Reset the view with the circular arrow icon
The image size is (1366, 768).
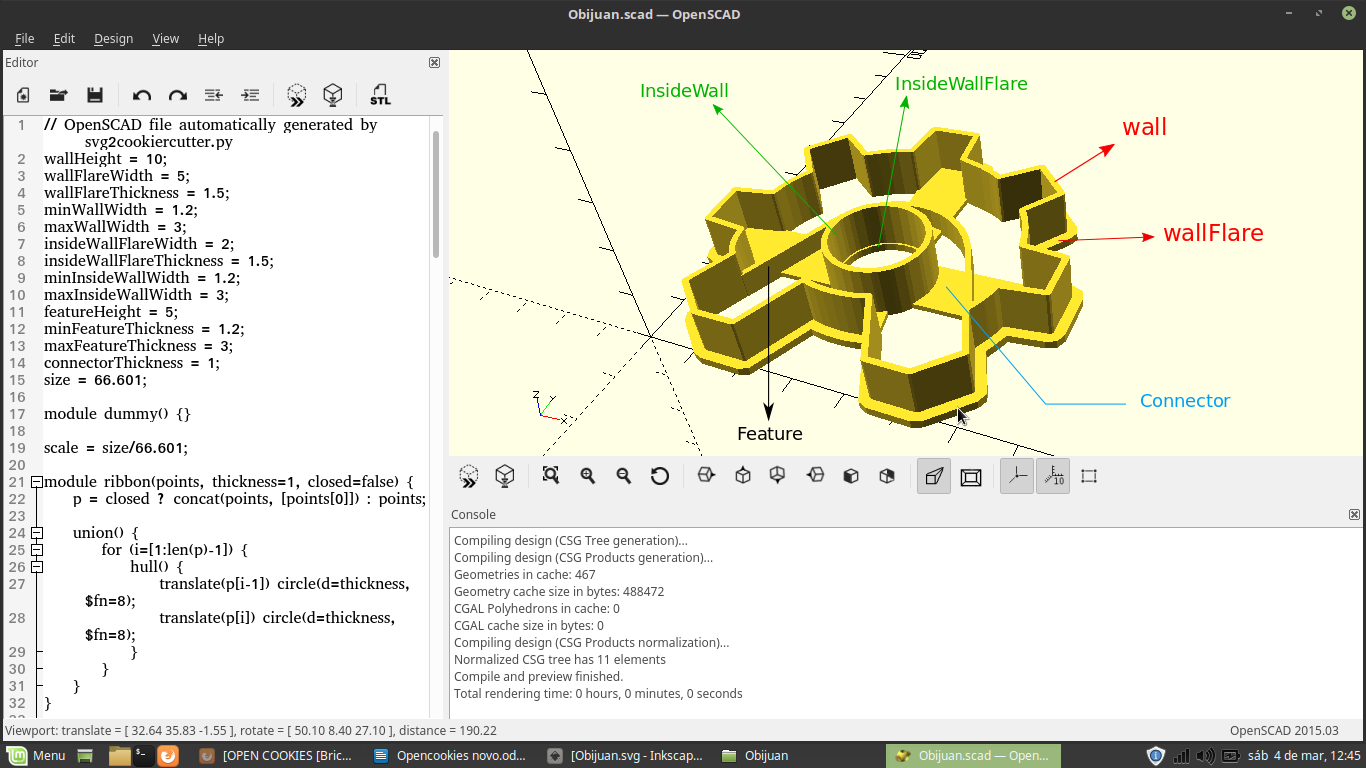pos(659,476)
